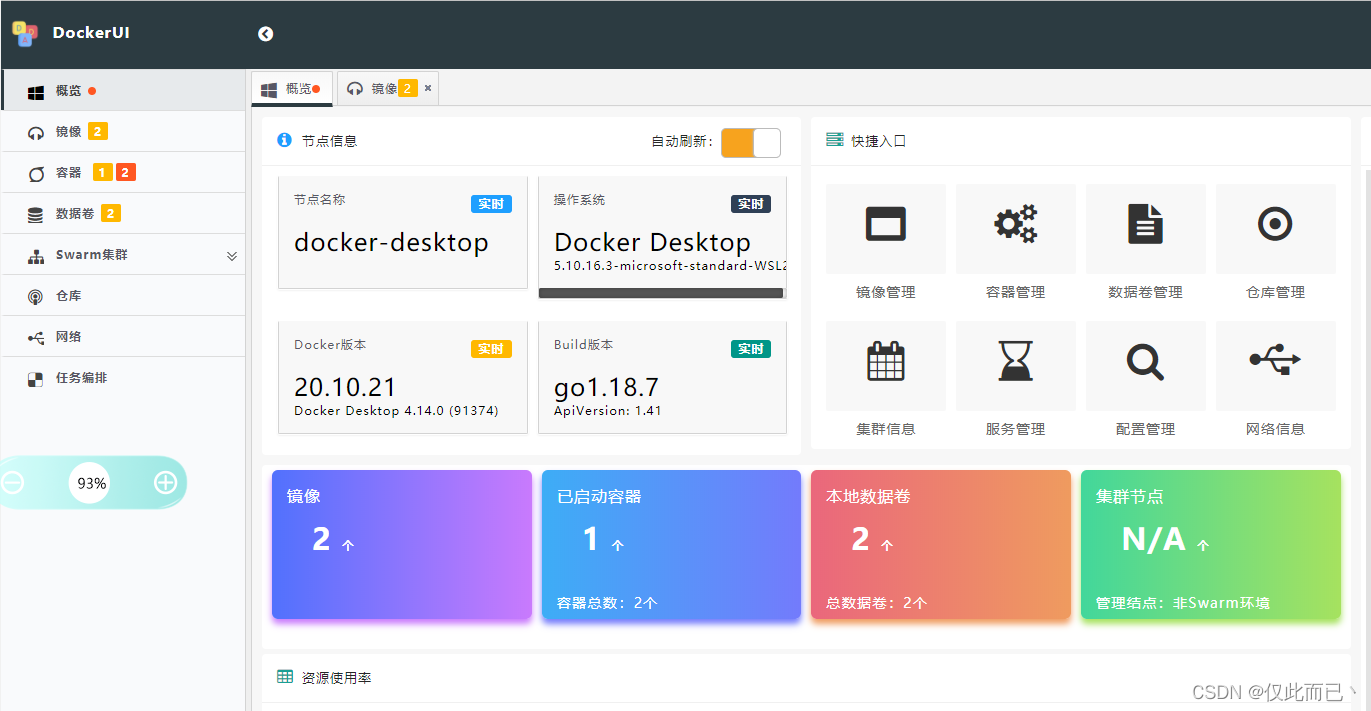Click the 93% zoom level indicator
Image resolution: width=1371 pixels, height=711 pixels.
coord(91,483)
